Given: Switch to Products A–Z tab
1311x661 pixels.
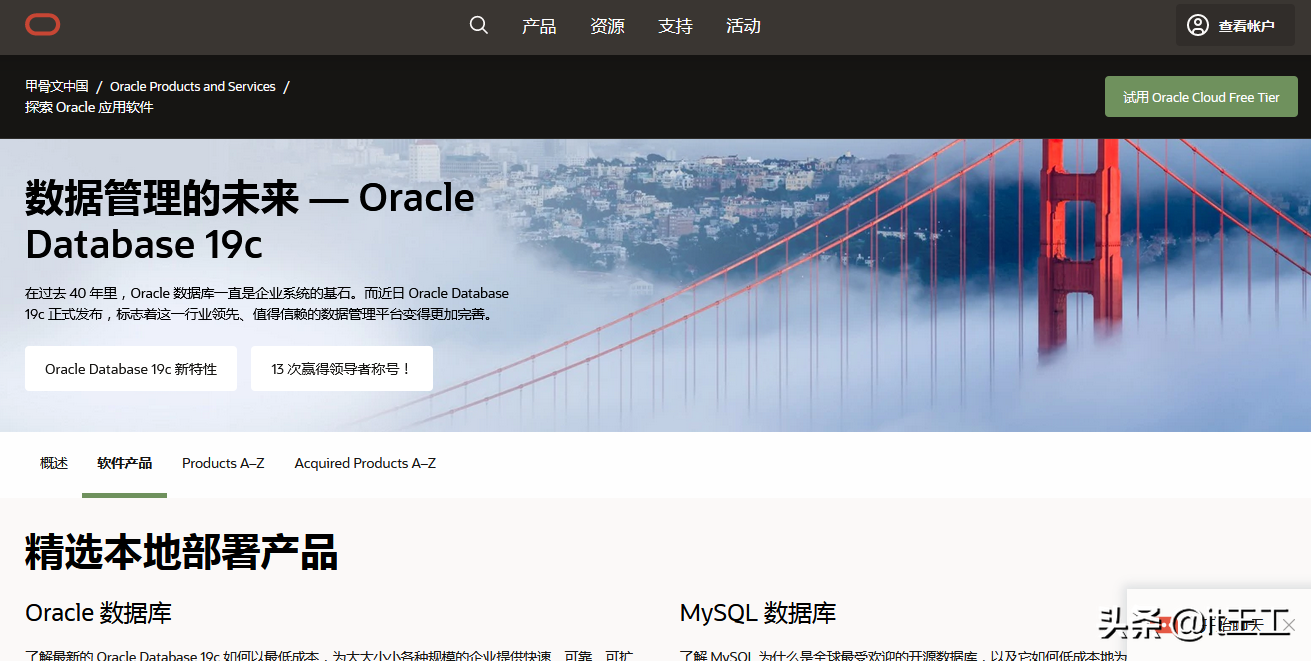Looking at the screenshot, I should tap(223, 463).
